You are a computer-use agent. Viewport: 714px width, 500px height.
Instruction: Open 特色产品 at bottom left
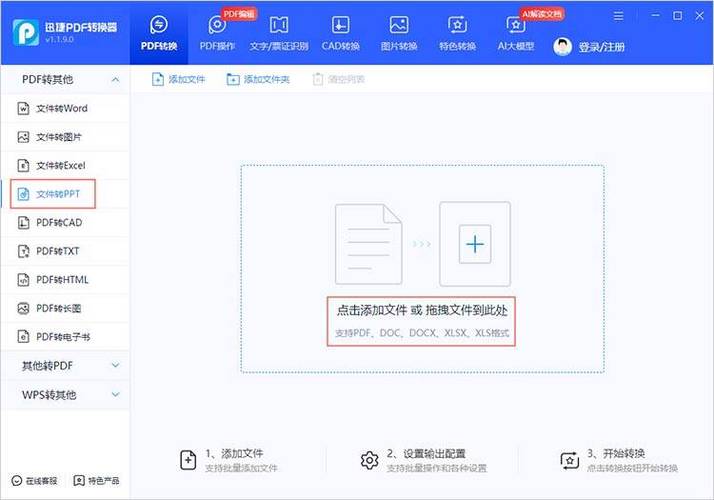click(x=97, y=481)
